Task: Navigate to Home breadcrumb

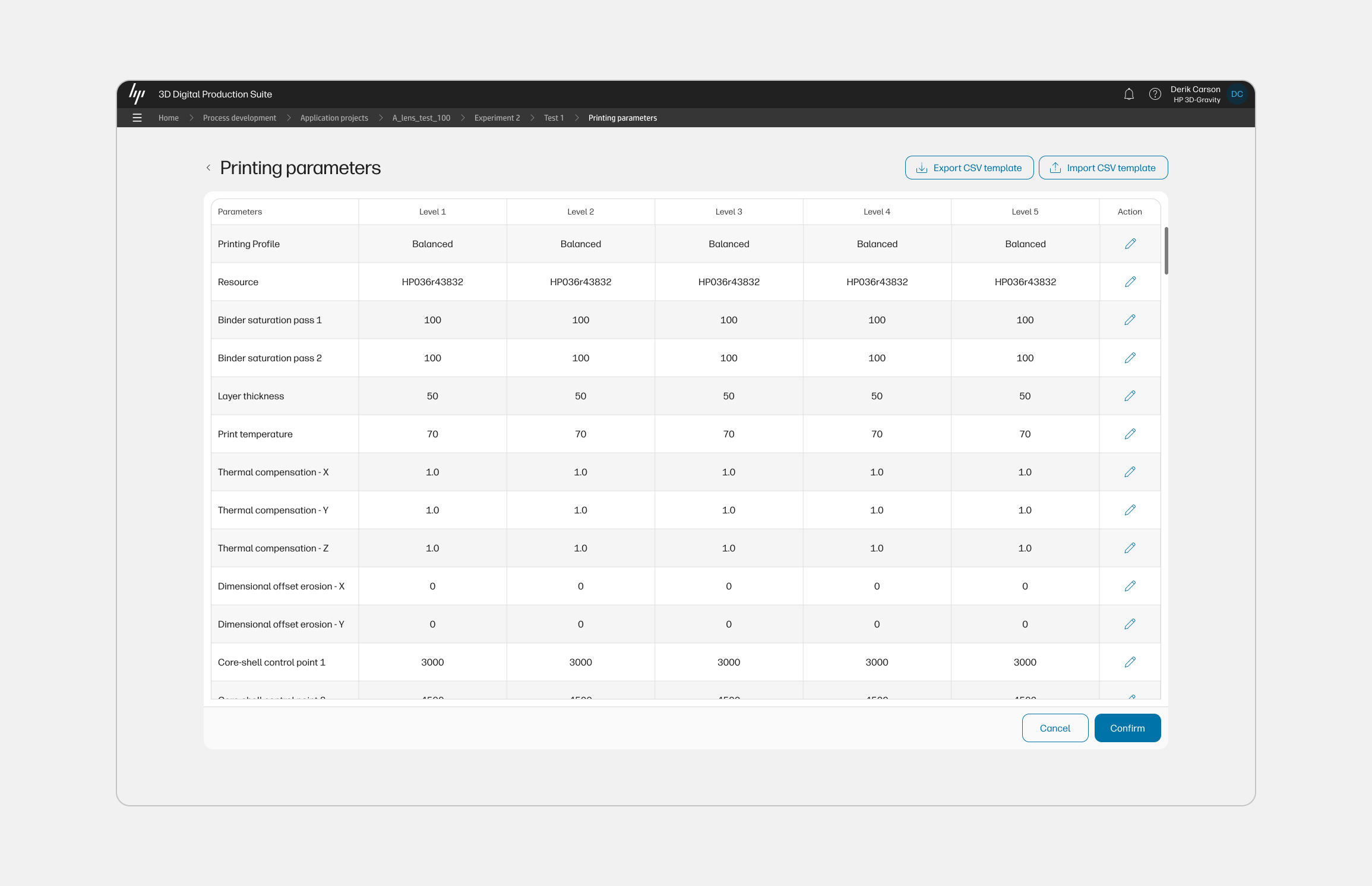Action: point(168,118)
